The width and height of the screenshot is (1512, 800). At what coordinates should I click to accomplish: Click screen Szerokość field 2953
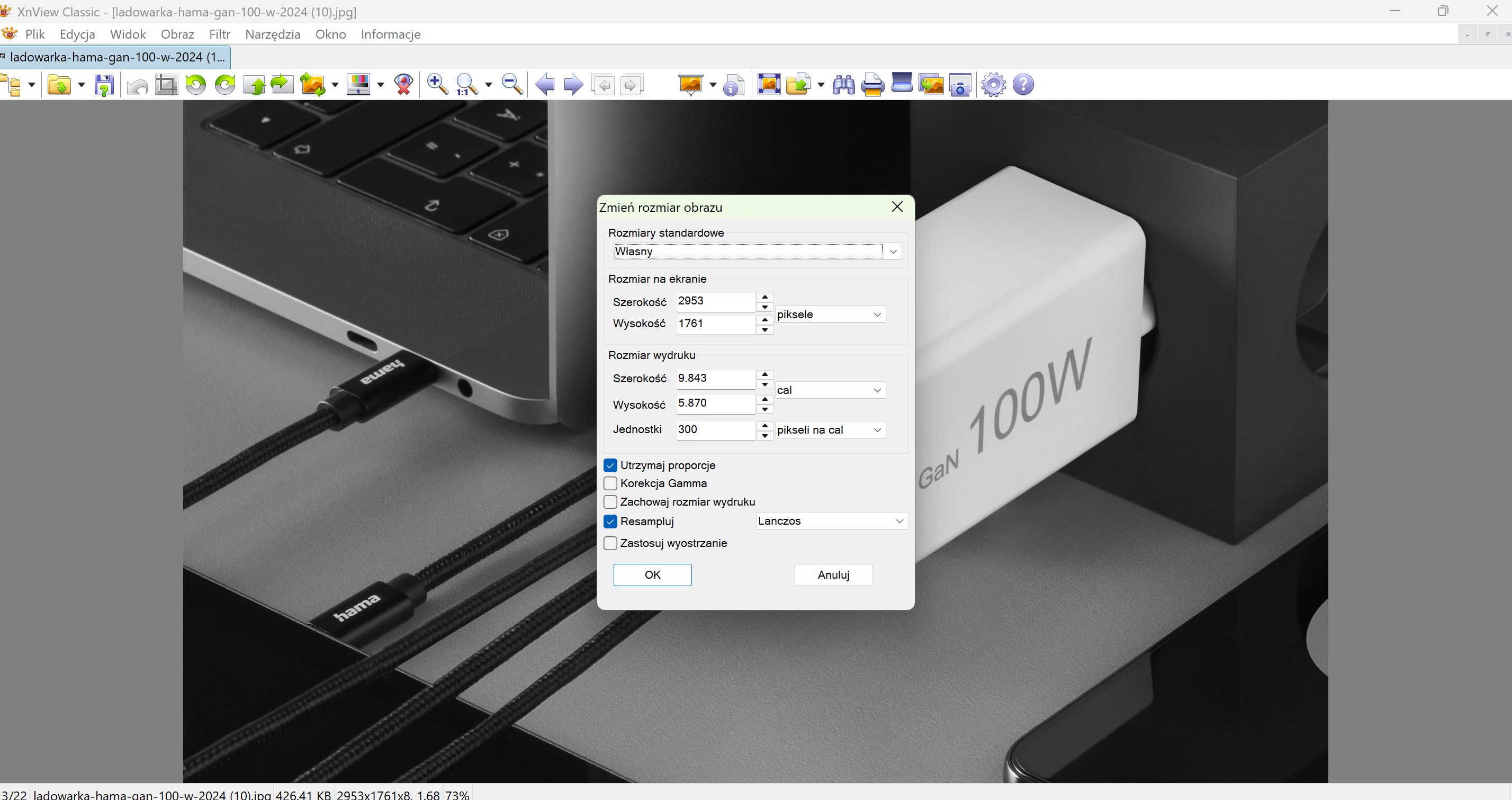(716, 302)
